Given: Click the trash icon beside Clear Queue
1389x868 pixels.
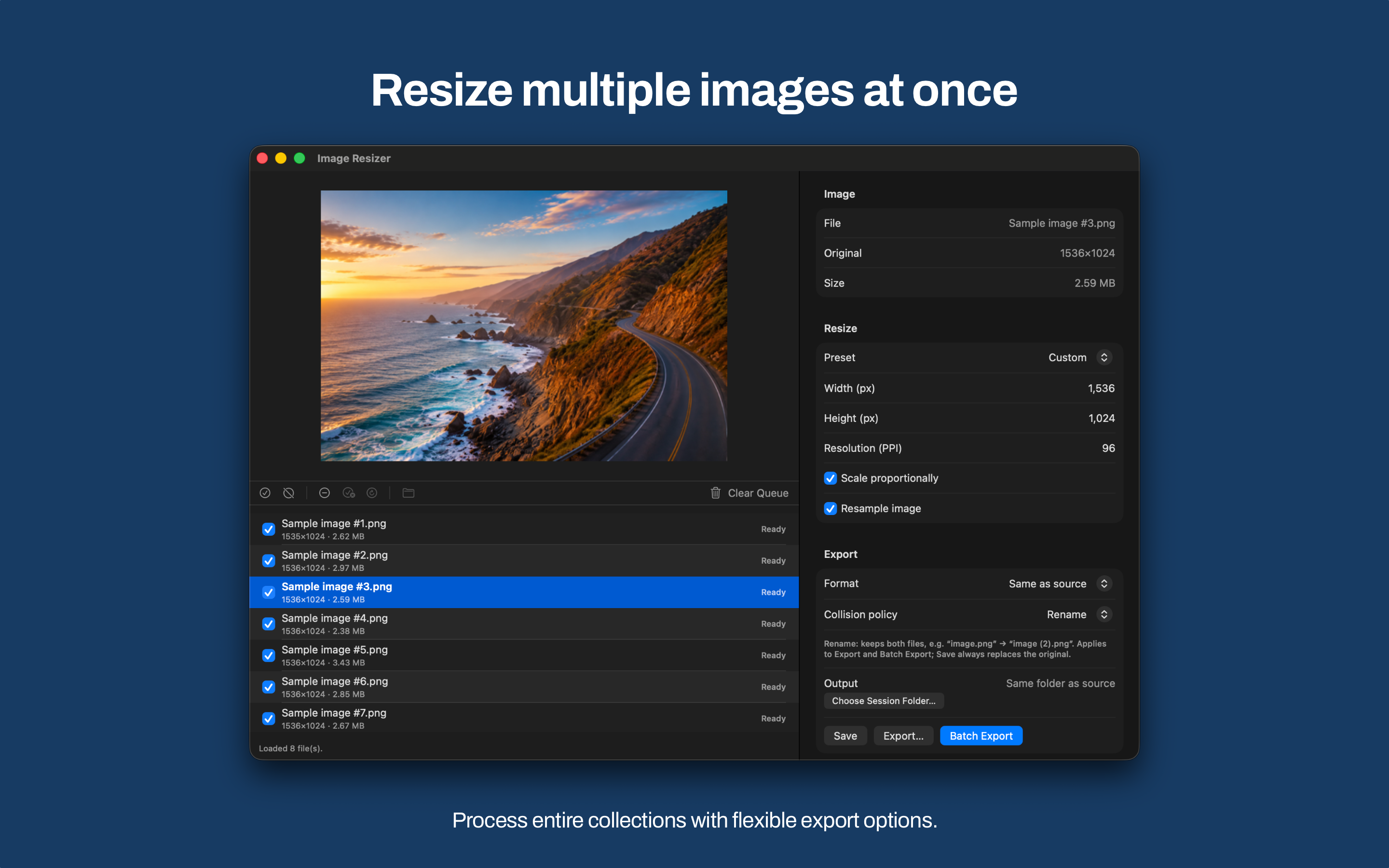Looking at the screenshot, I should [715, 493].
